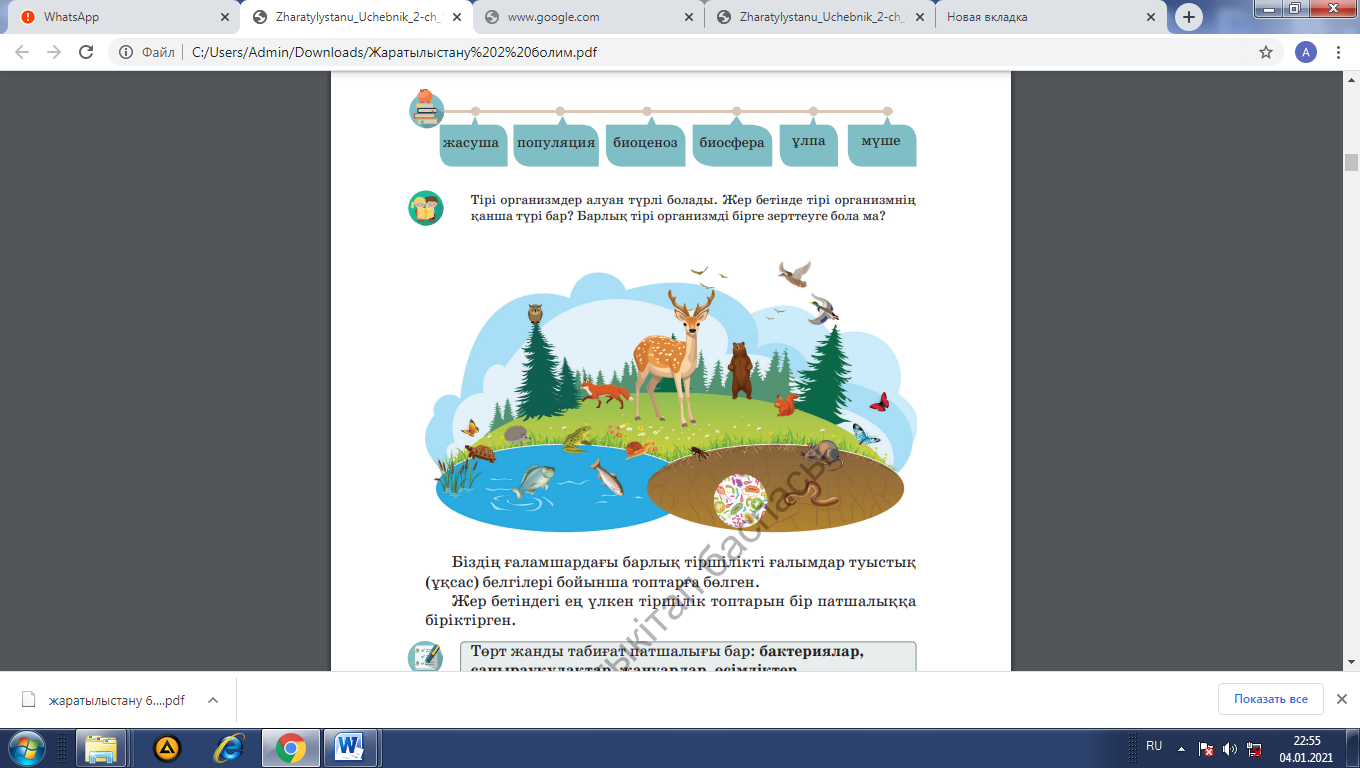Click the paragraph starting Біздің ғаламшардағы
The height and width of the screenshot is (768, 1360).
tap(670, 571)
